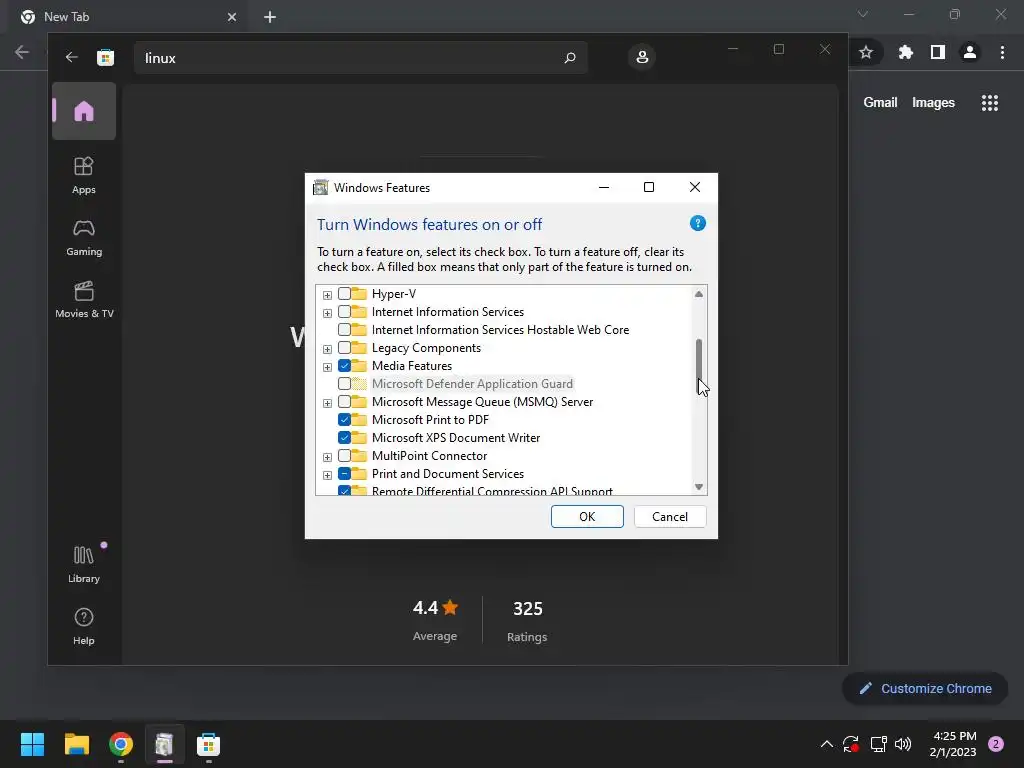1024x768 pixels.
Task: Go back in Chrome browser
Action: click(22, 52)
